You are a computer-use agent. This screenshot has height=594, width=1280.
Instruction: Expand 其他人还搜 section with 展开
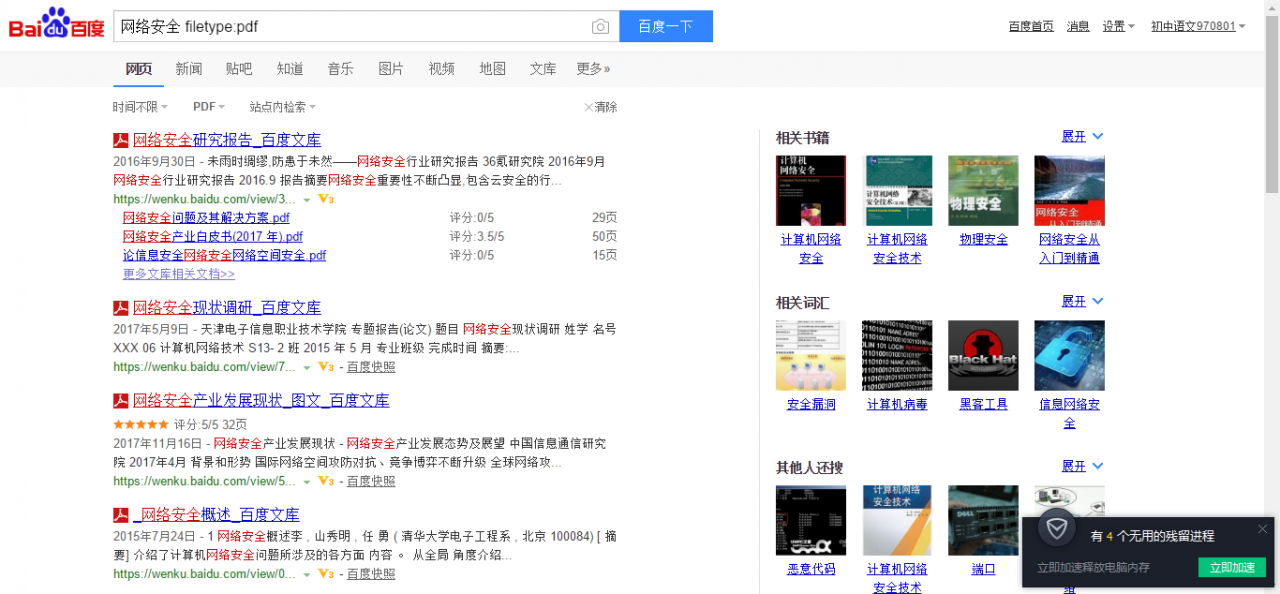pyautogui.click(x=1082, y=467)
